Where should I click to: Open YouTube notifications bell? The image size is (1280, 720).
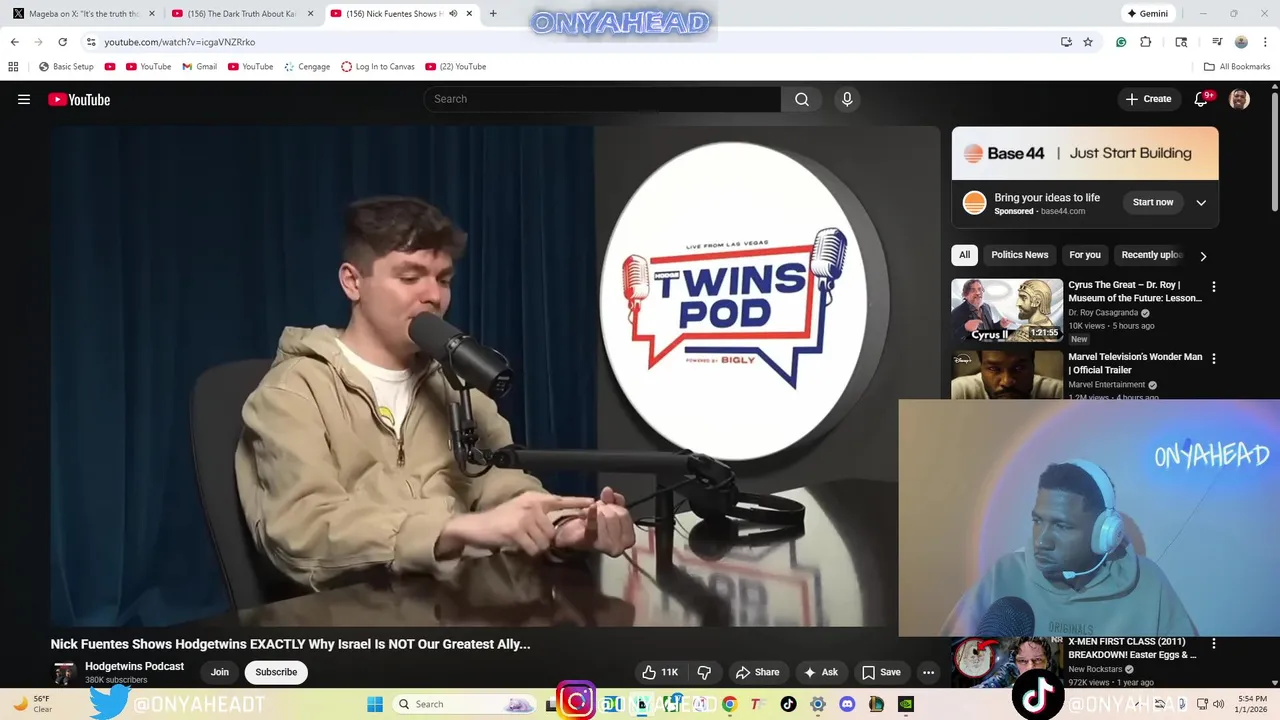pyautogui.click(x=1201, y=99)
